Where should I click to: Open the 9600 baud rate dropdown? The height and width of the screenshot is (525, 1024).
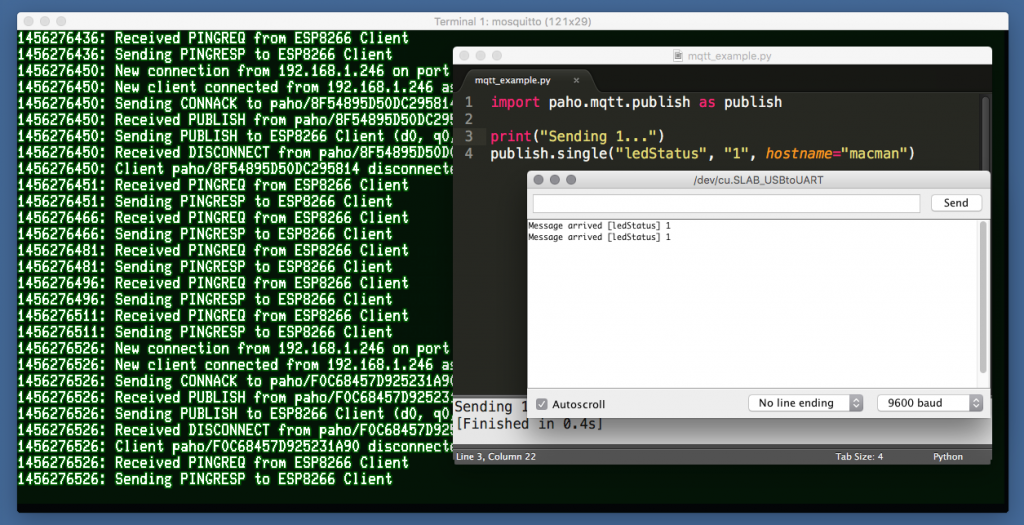(x=929, y=403)
